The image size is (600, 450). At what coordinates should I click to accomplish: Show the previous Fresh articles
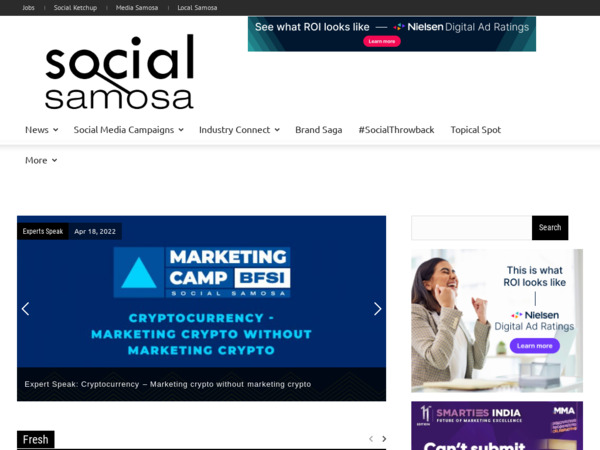(371, 439)
